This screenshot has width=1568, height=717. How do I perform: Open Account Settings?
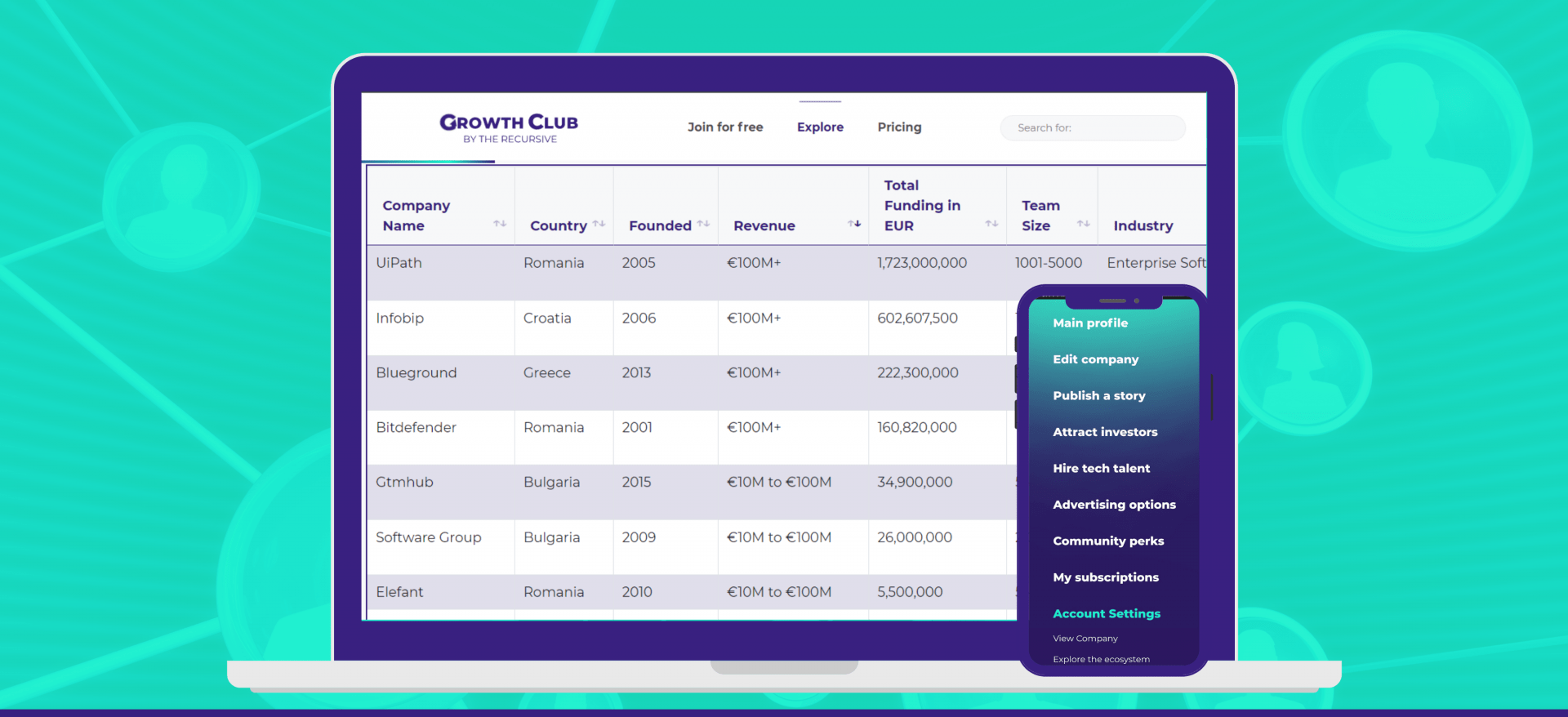pyautogui.click(x=1107, y=614)
